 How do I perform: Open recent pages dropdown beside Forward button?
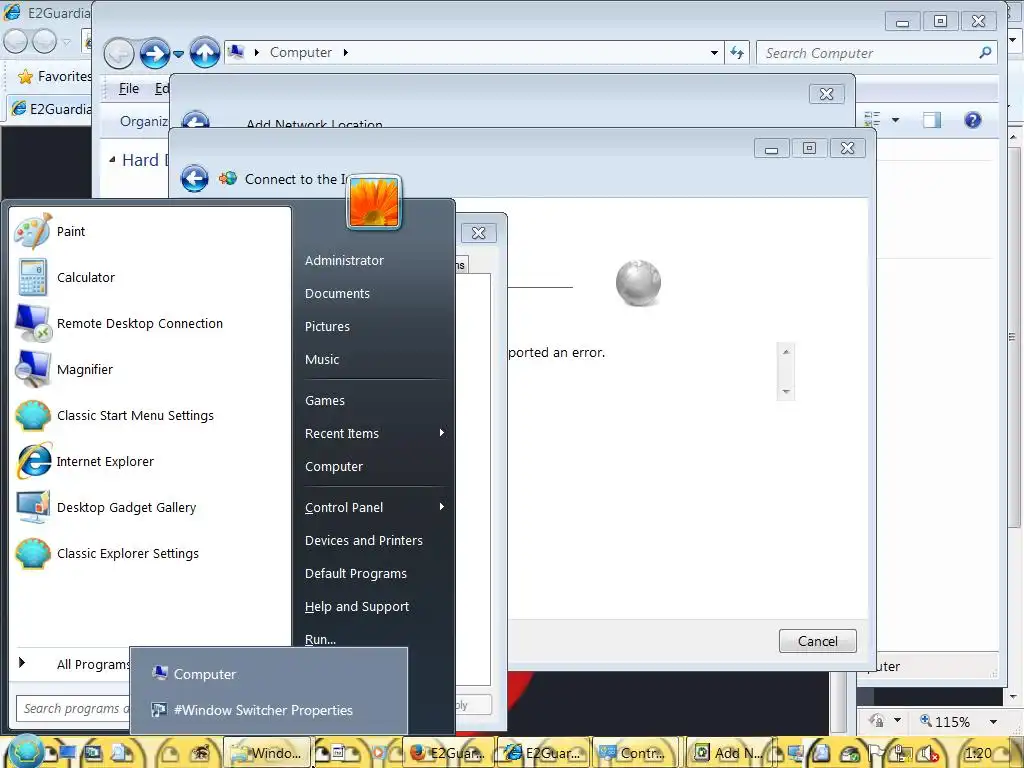178,54
